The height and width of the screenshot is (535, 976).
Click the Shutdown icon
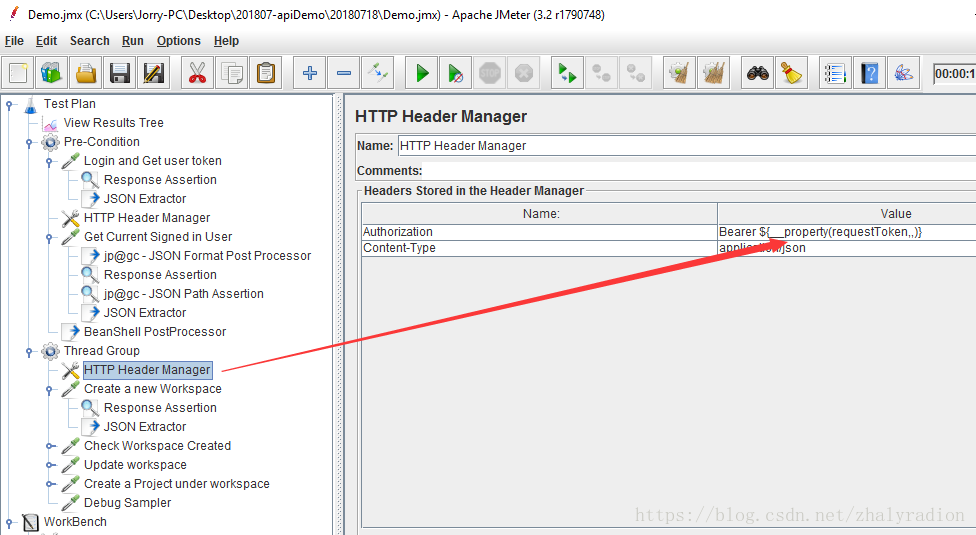pos(524,73)
